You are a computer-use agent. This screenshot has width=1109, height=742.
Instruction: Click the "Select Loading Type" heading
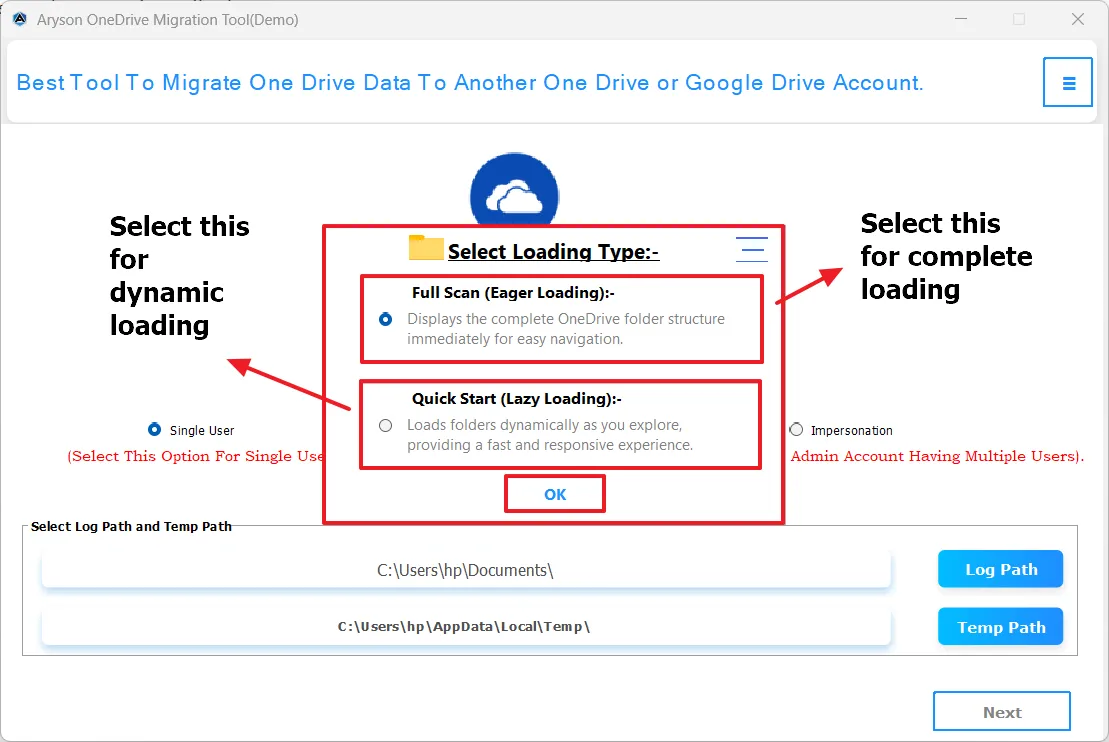553,252
